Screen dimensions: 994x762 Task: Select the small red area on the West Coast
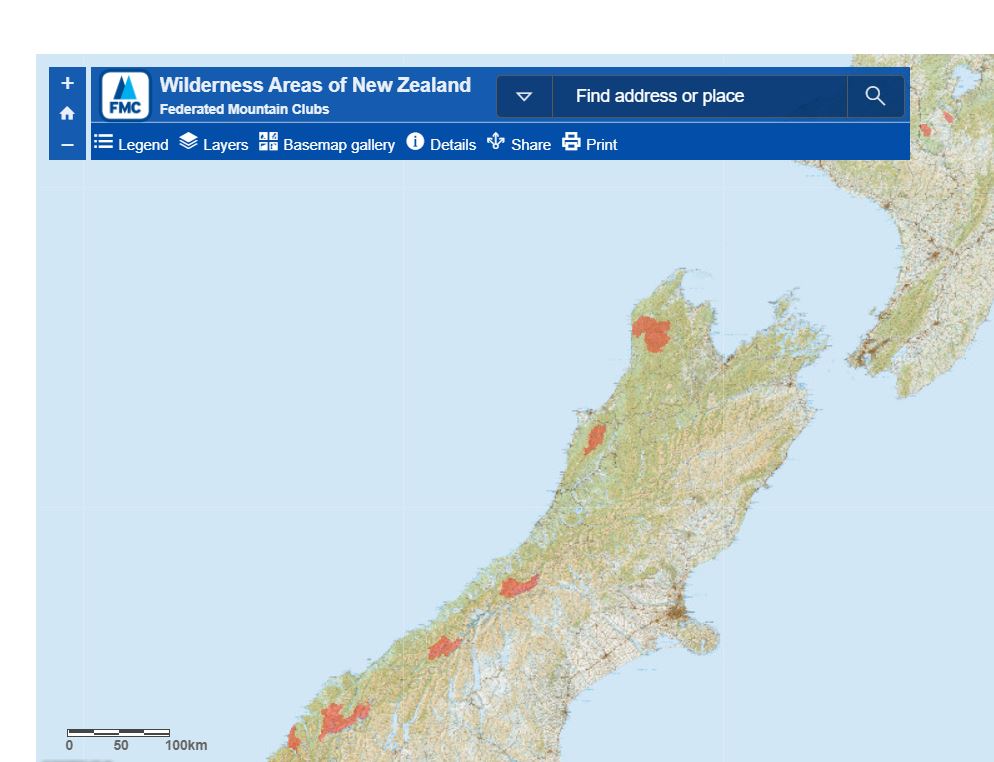point(595,439)
